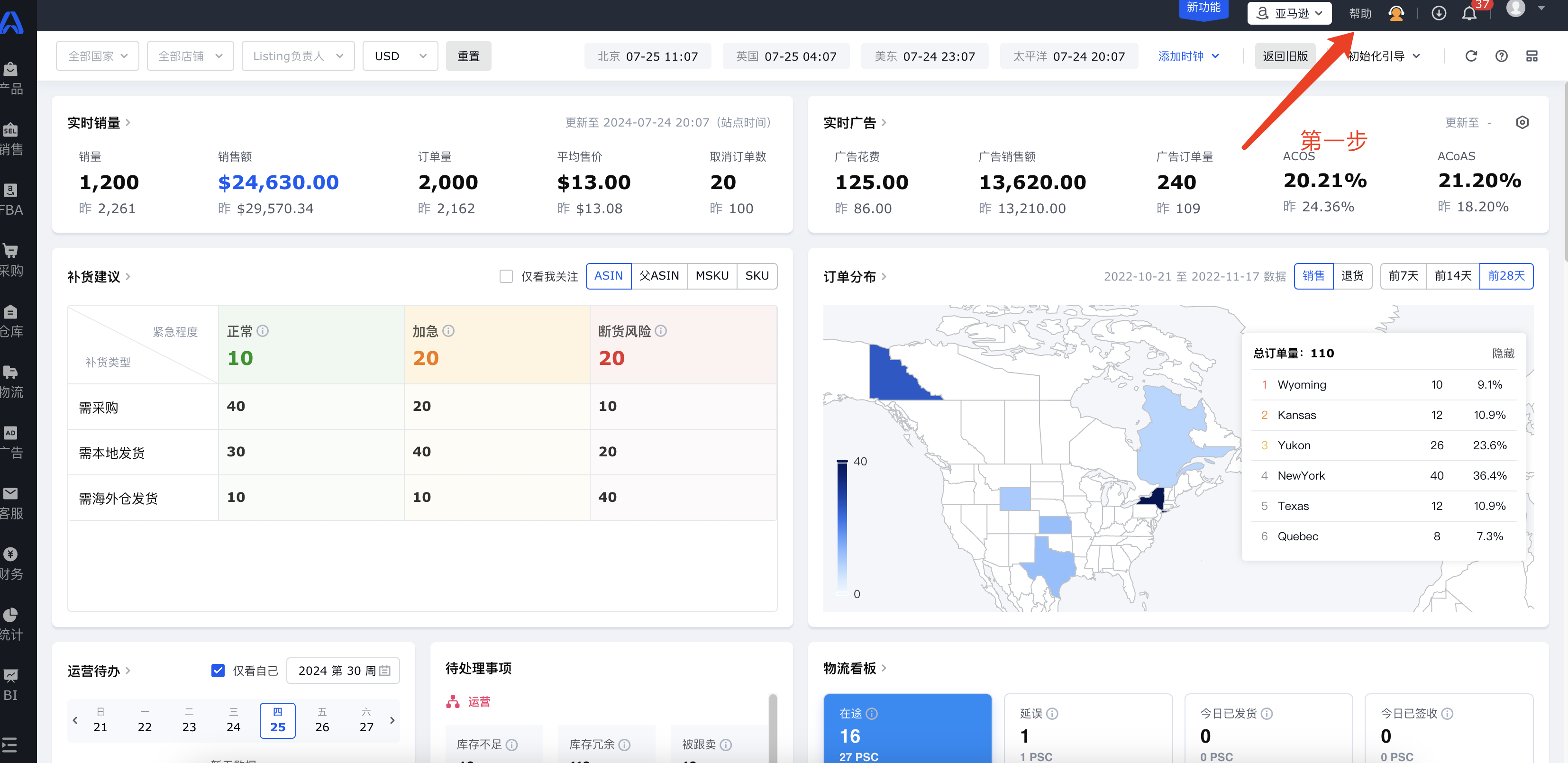This screenshot has height=763, width=1568.
Task: Open real-time ads settings hexagon icon
Action: (x=1522, y=122)
